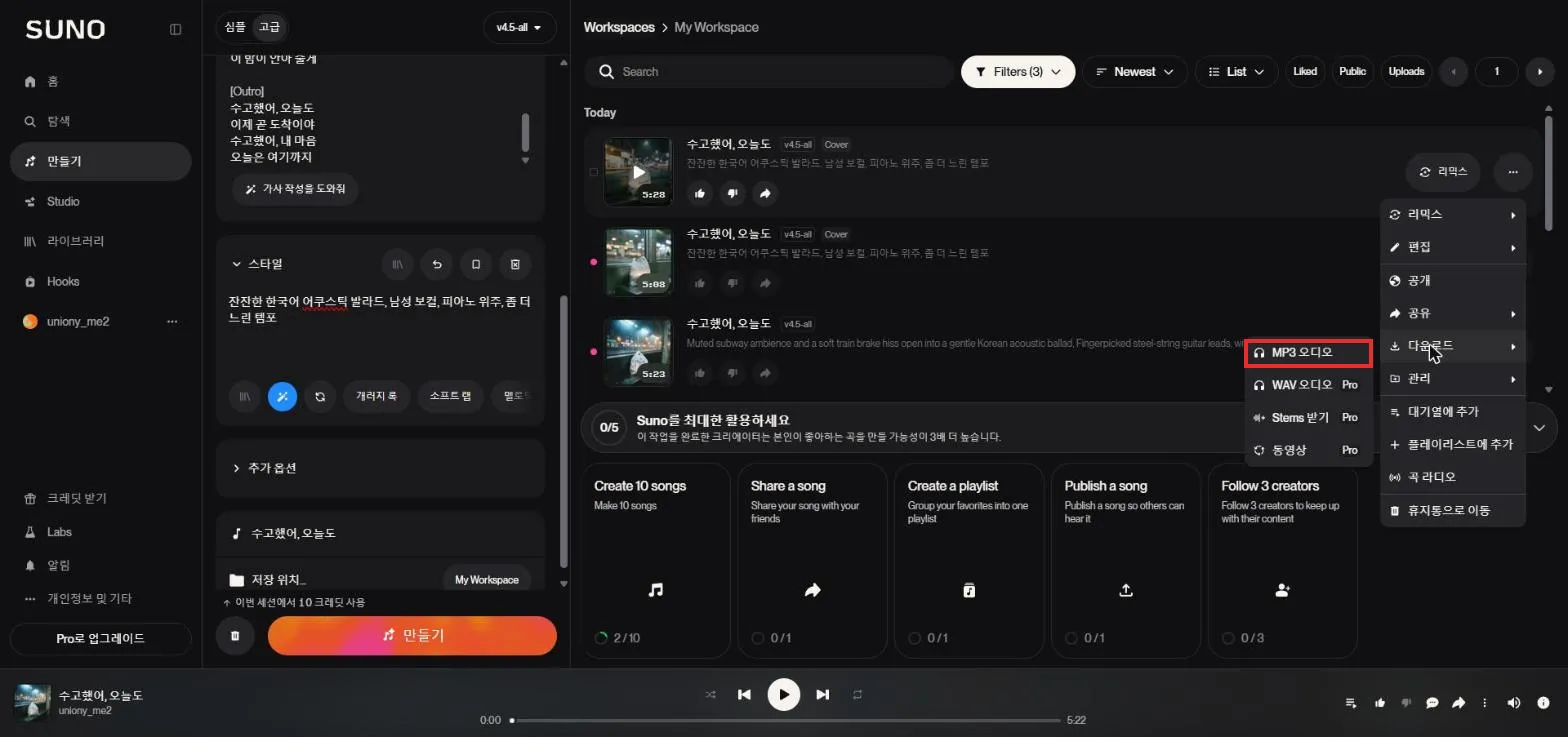1568x737 pixels.
Task: Click the orange 만들기 create button
Action: pyautogui.click(x=412, y=635)
